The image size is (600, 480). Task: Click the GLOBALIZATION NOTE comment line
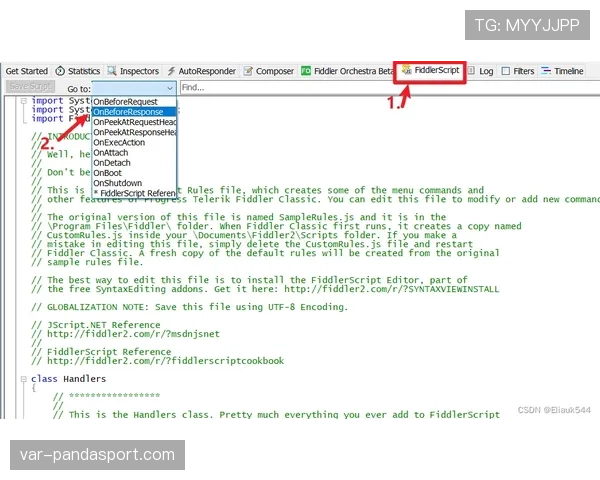[189, 307]
